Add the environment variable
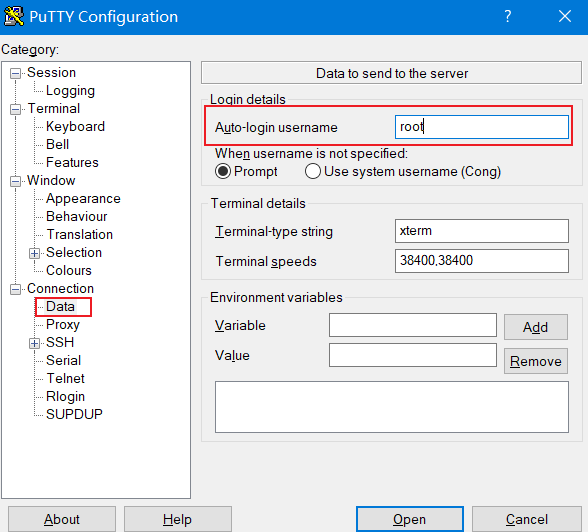 (536, 327)
